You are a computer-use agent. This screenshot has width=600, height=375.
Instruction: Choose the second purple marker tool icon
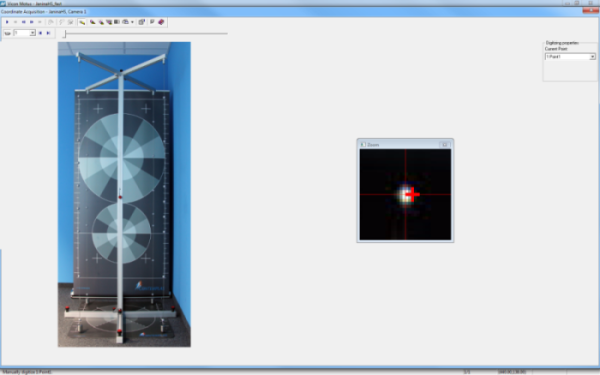(101, 22)
